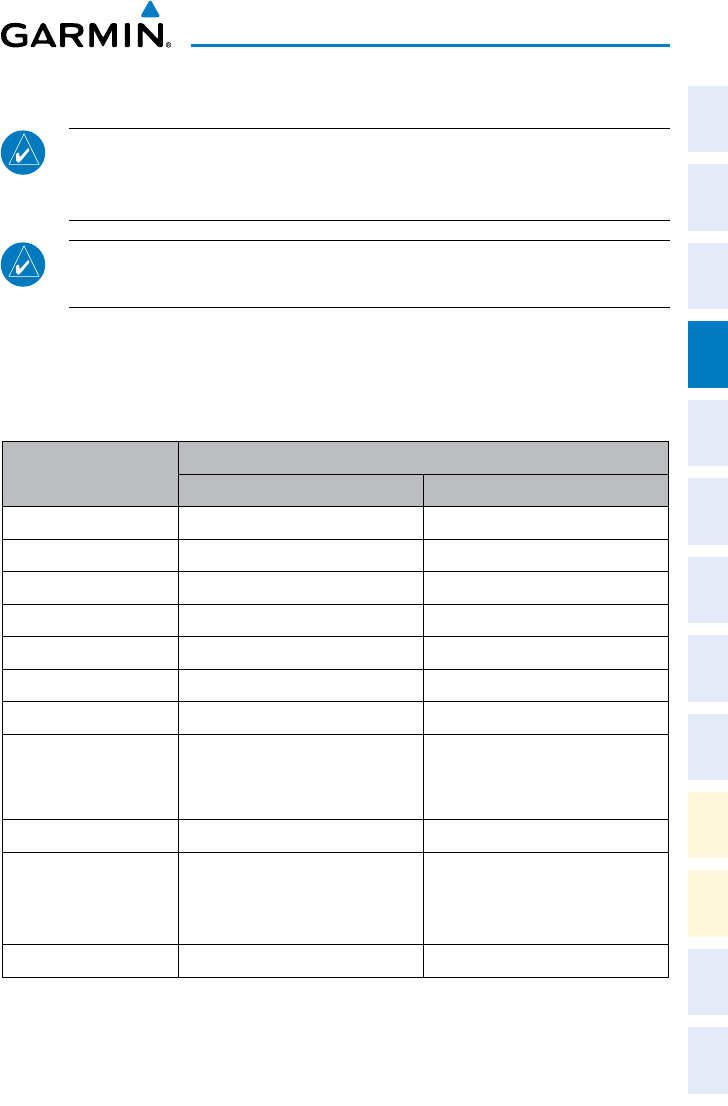Click the blue horizontal rule beside the logo
The width and height of the screenshot is (728, 1106).
[x=430, y=46]
